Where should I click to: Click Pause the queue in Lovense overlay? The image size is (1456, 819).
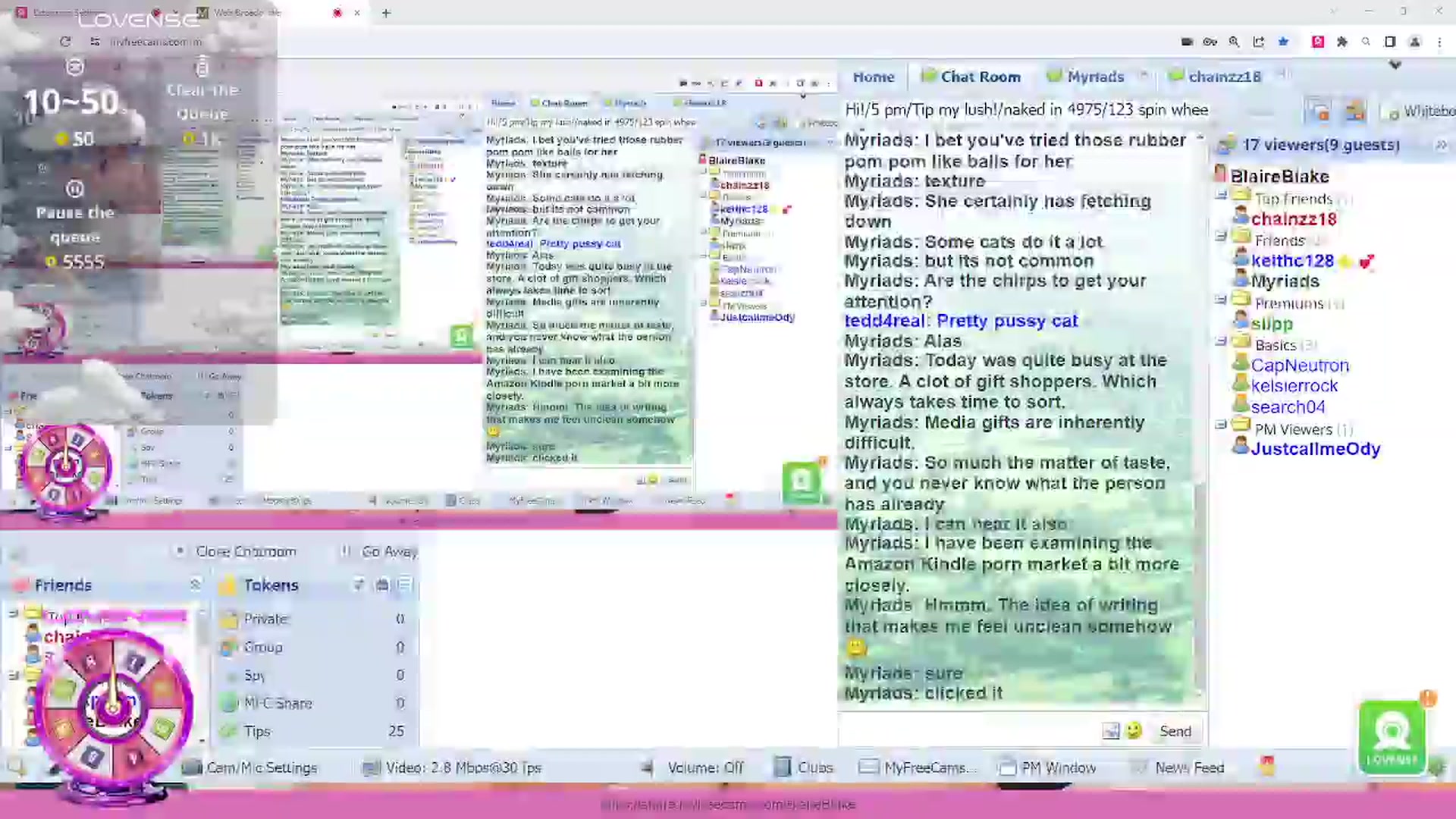click(x=74, y=224)
